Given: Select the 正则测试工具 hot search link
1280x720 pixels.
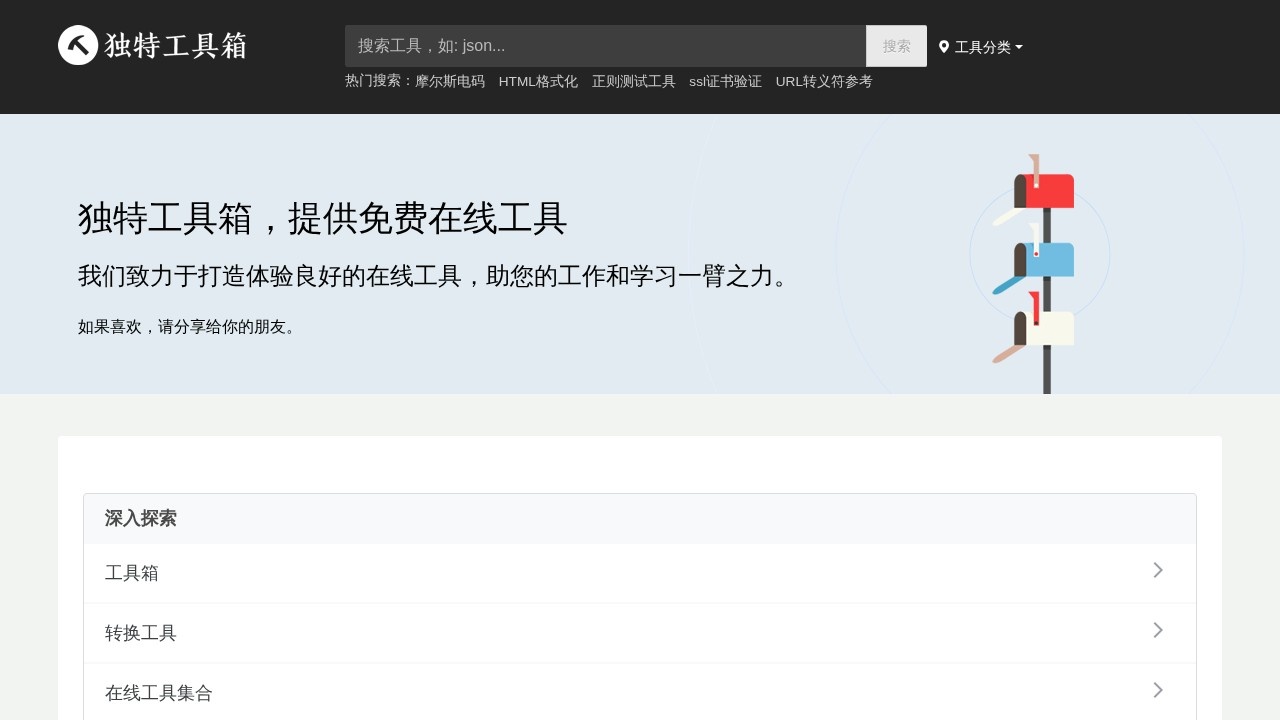Looking at the screenshot, I should click(x=633, y=81).
